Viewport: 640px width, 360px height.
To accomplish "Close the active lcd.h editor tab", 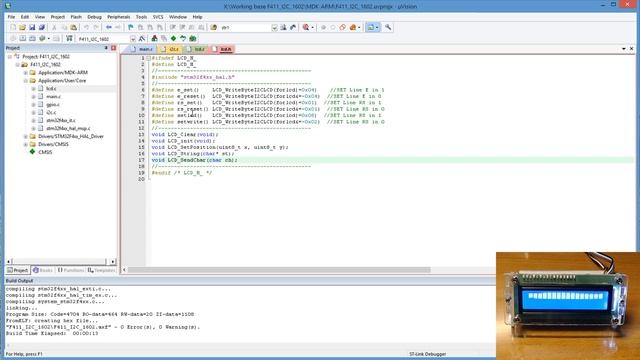I will coord(631,49).
